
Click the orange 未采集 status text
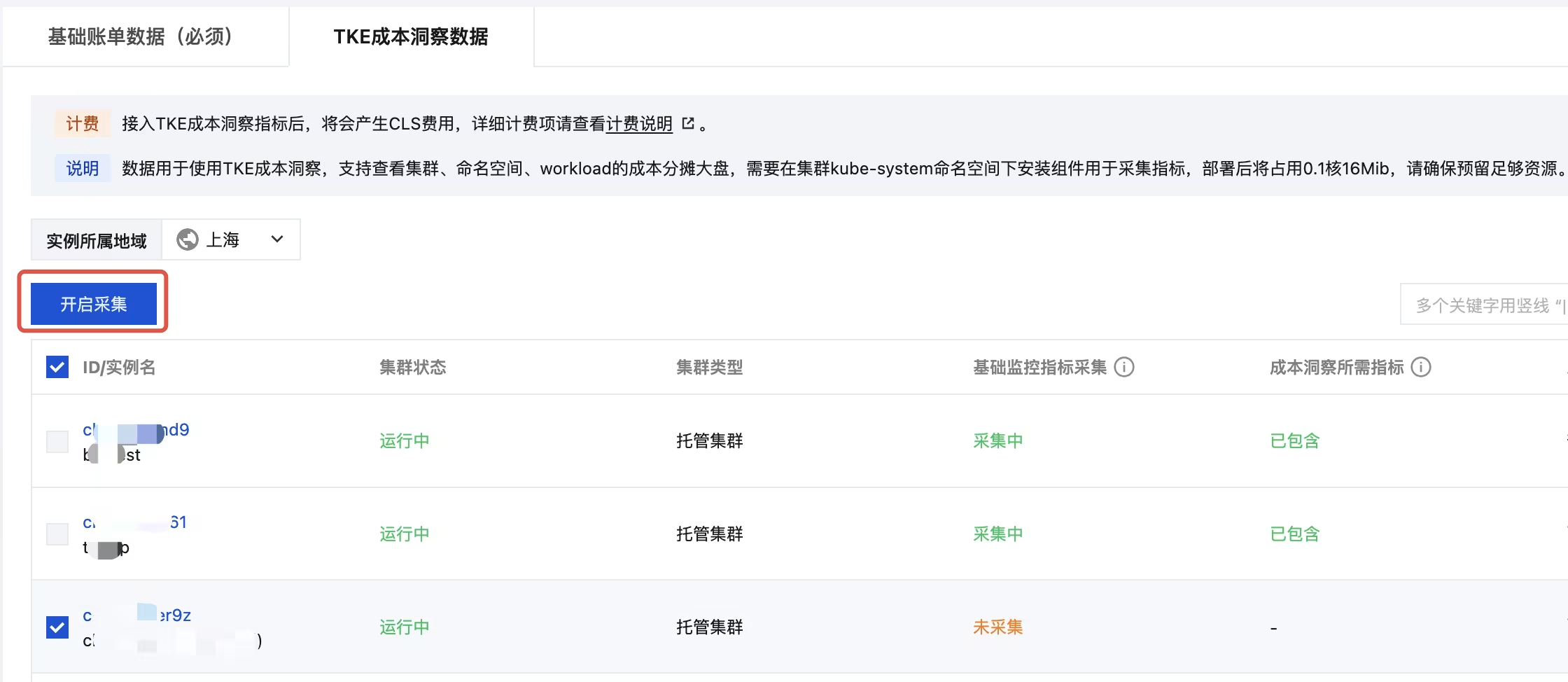coord(997,627)
